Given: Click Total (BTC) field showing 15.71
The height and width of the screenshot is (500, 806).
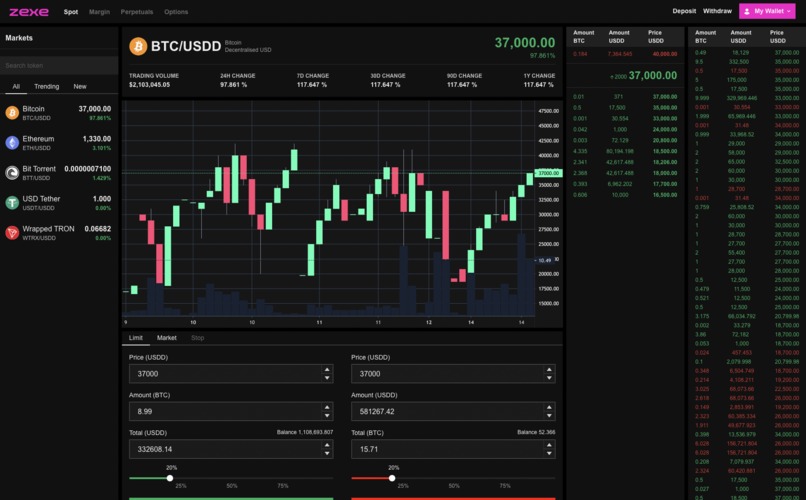Looking at the screenshot, I should coord(453,449).
